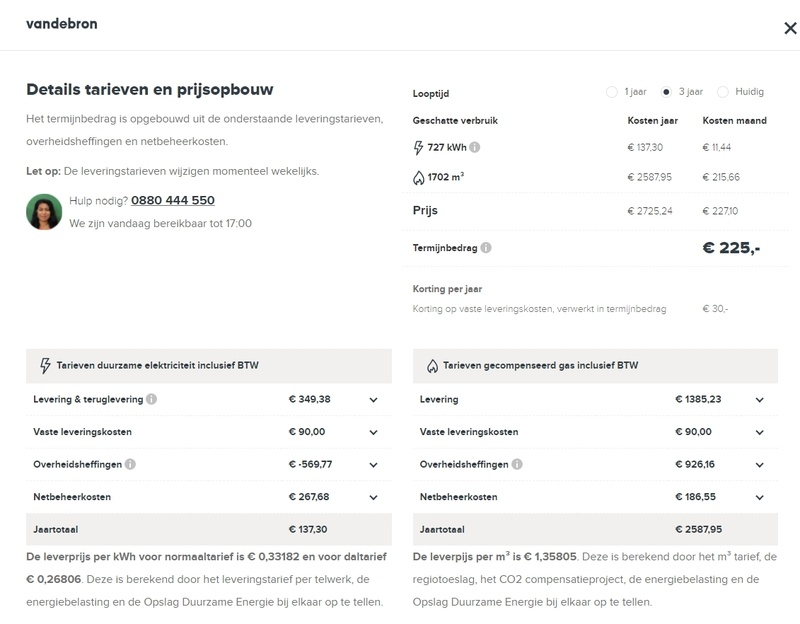
Task: Expand electricity Vaste leveringskosten row
Action: pos(373,432)
